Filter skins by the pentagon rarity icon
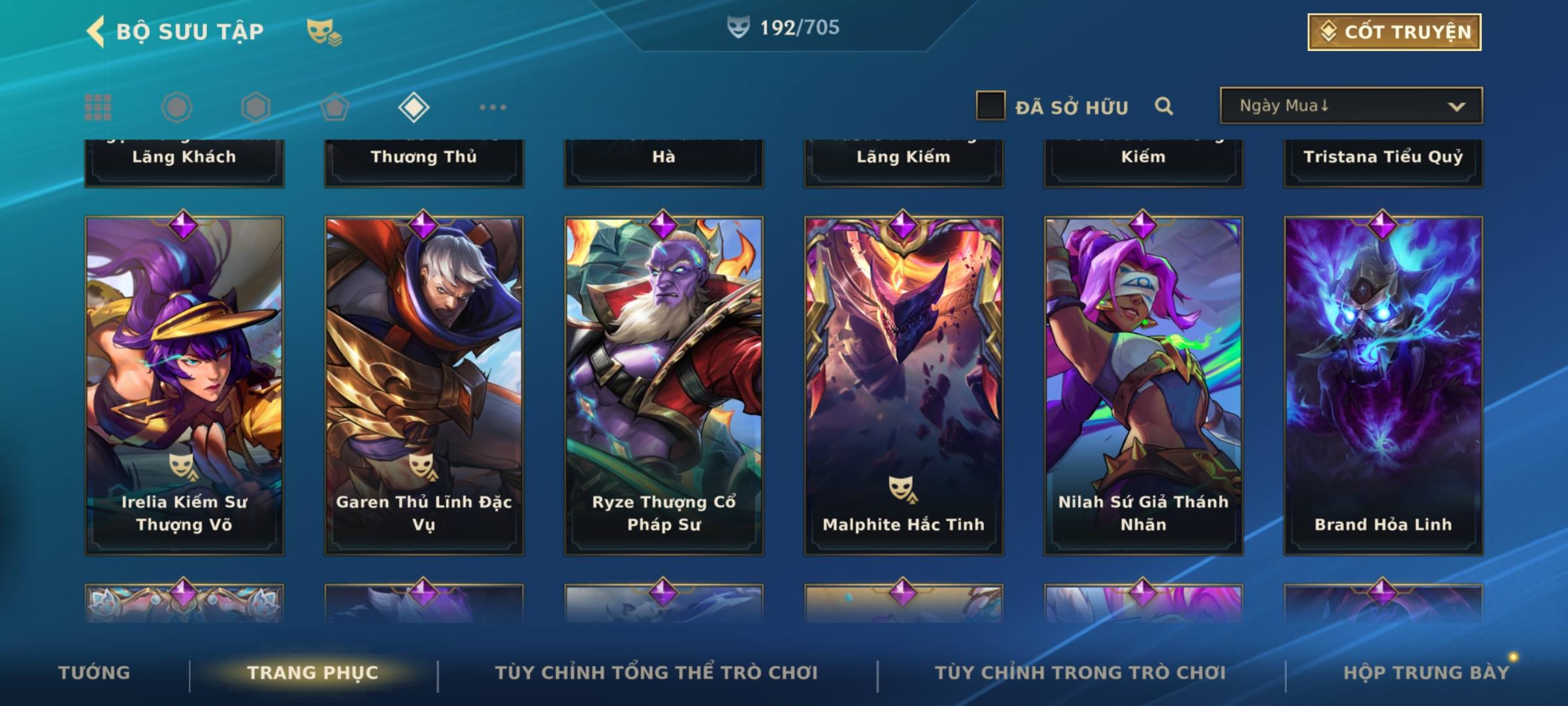 click(335, 107)
